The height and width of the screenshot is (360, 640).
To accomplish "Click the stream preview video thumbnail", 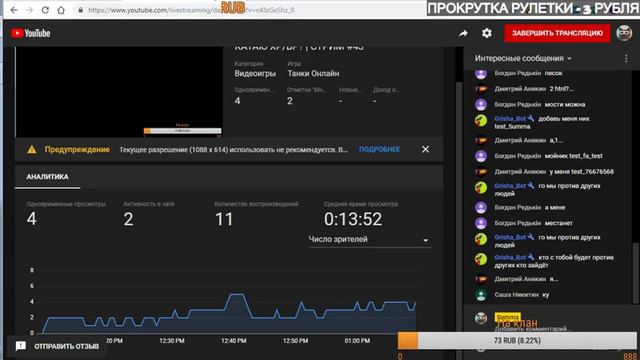I will point(119,92).
